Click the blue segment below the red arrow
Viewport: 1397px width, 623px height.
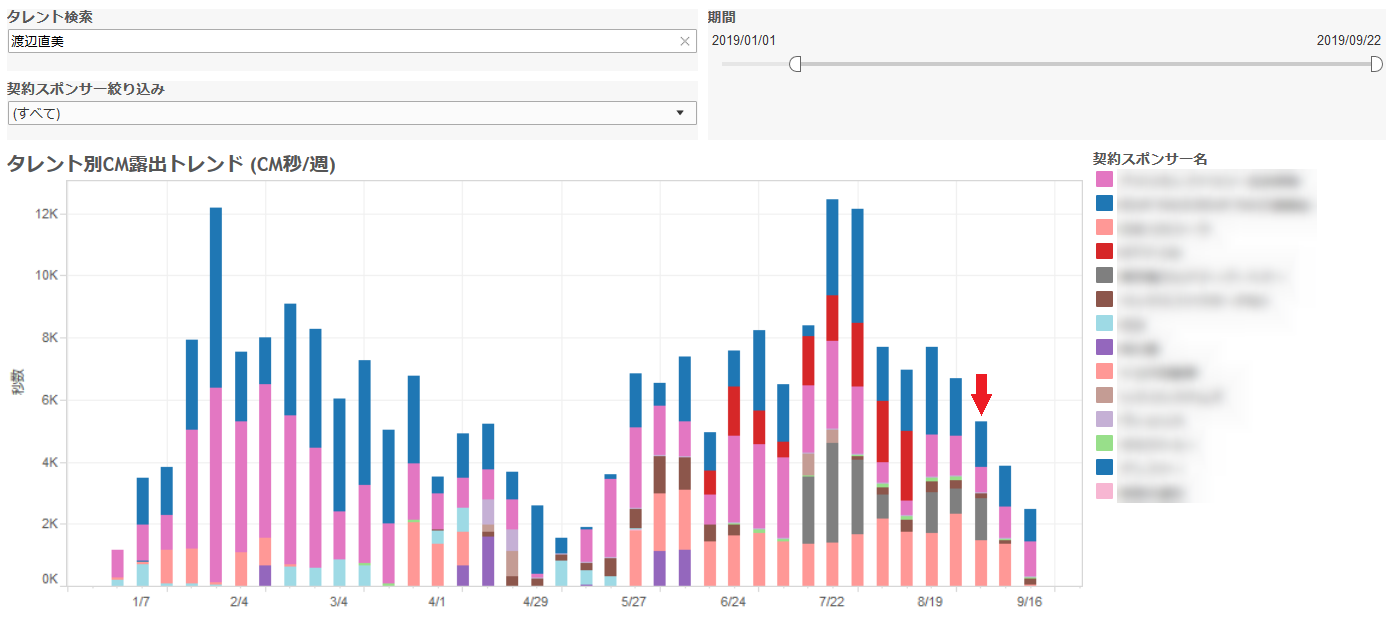pyautogui.click(x=981, y=444)
